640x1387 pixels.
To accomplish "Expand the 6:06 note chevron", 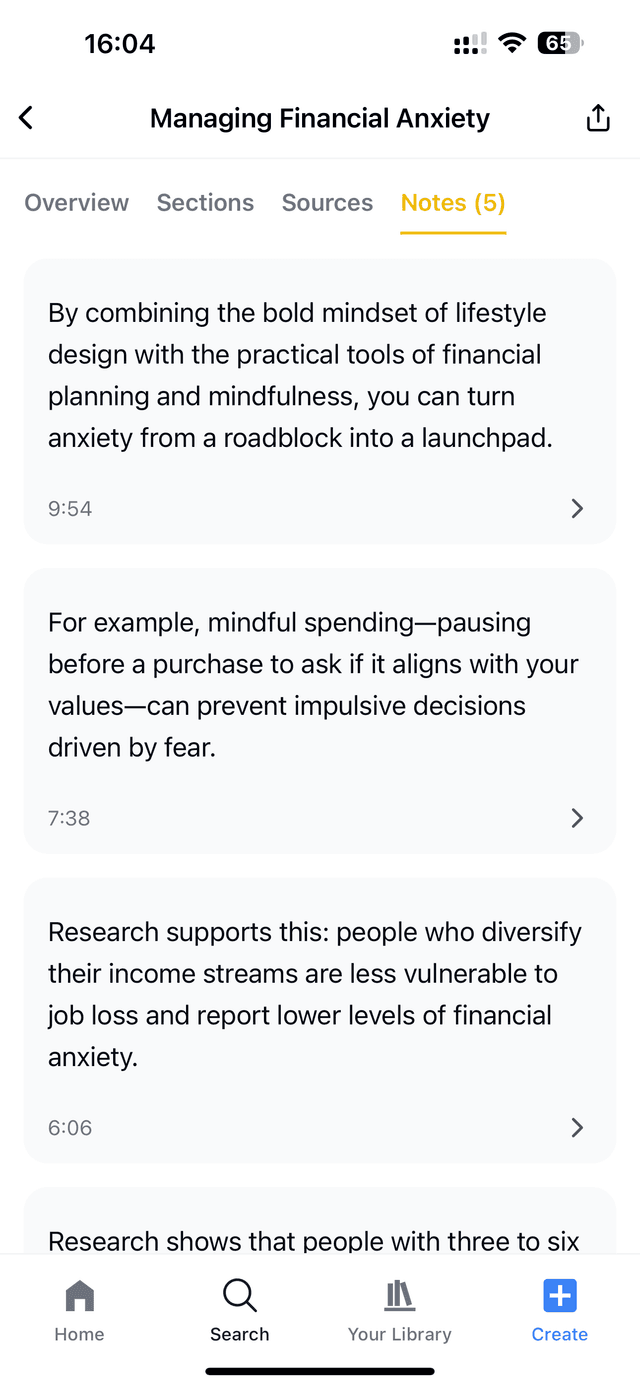I will (577, 1128).
